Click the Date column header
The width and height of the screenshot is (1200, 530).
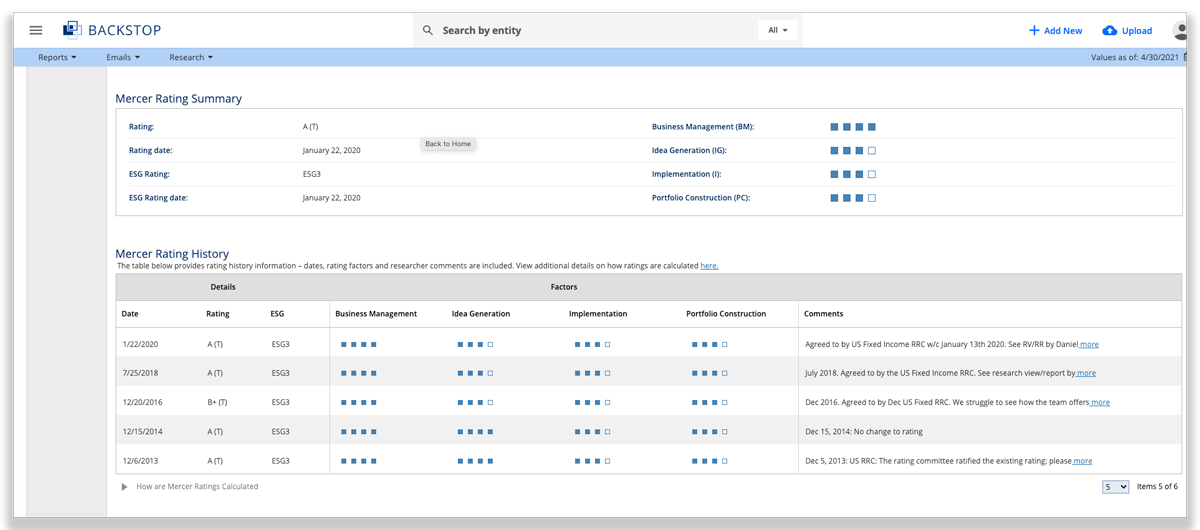pos(130,314)
